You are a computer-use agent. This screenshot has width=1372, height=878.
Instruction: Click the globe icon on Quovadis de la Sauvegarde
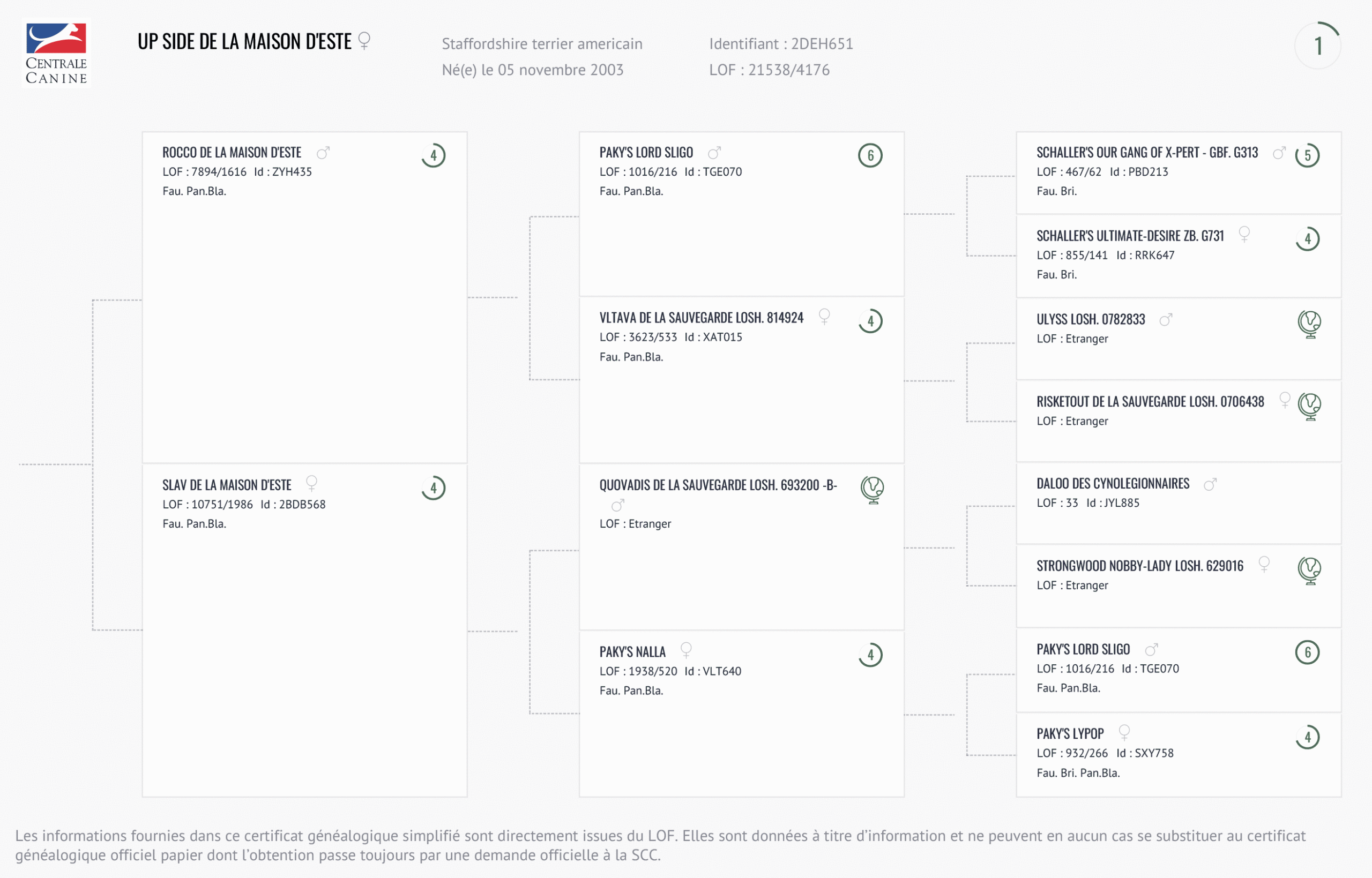coord(872,489)
